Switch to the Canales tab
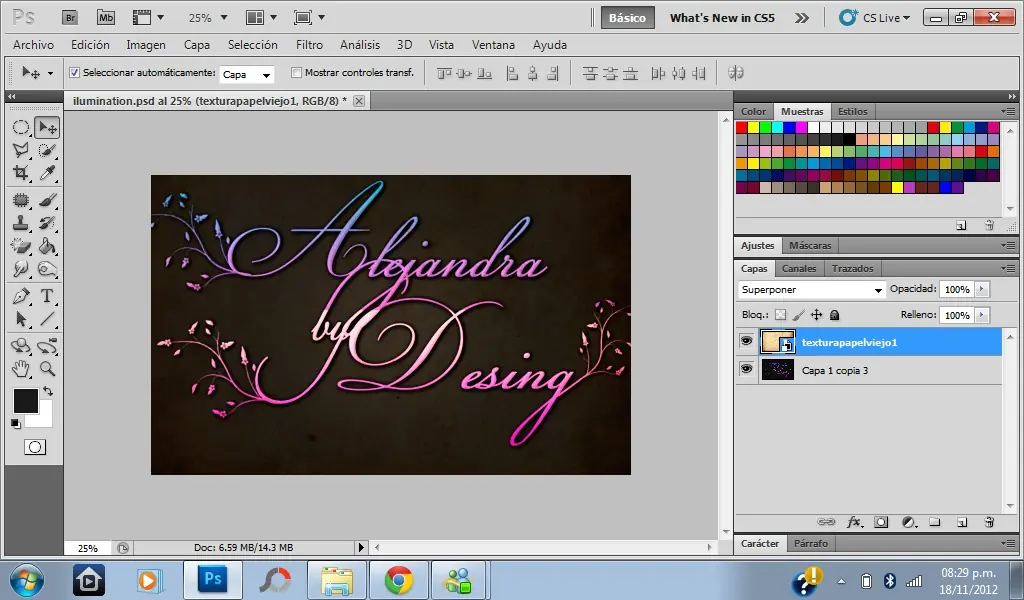Screen dimensions: 1024x600 (799, 268)
